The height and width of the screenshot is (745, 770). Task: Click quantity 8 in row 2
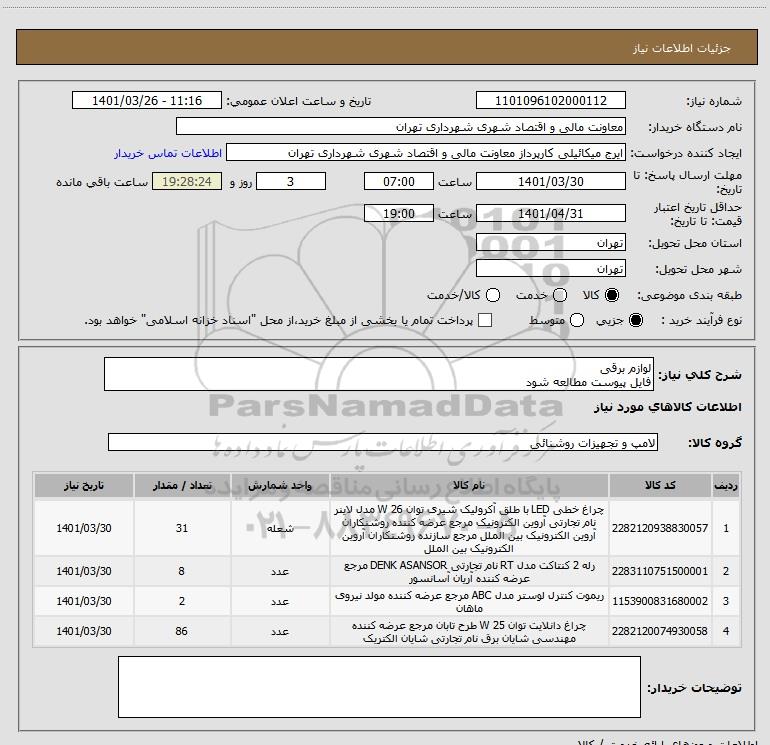tap(182, 571)
